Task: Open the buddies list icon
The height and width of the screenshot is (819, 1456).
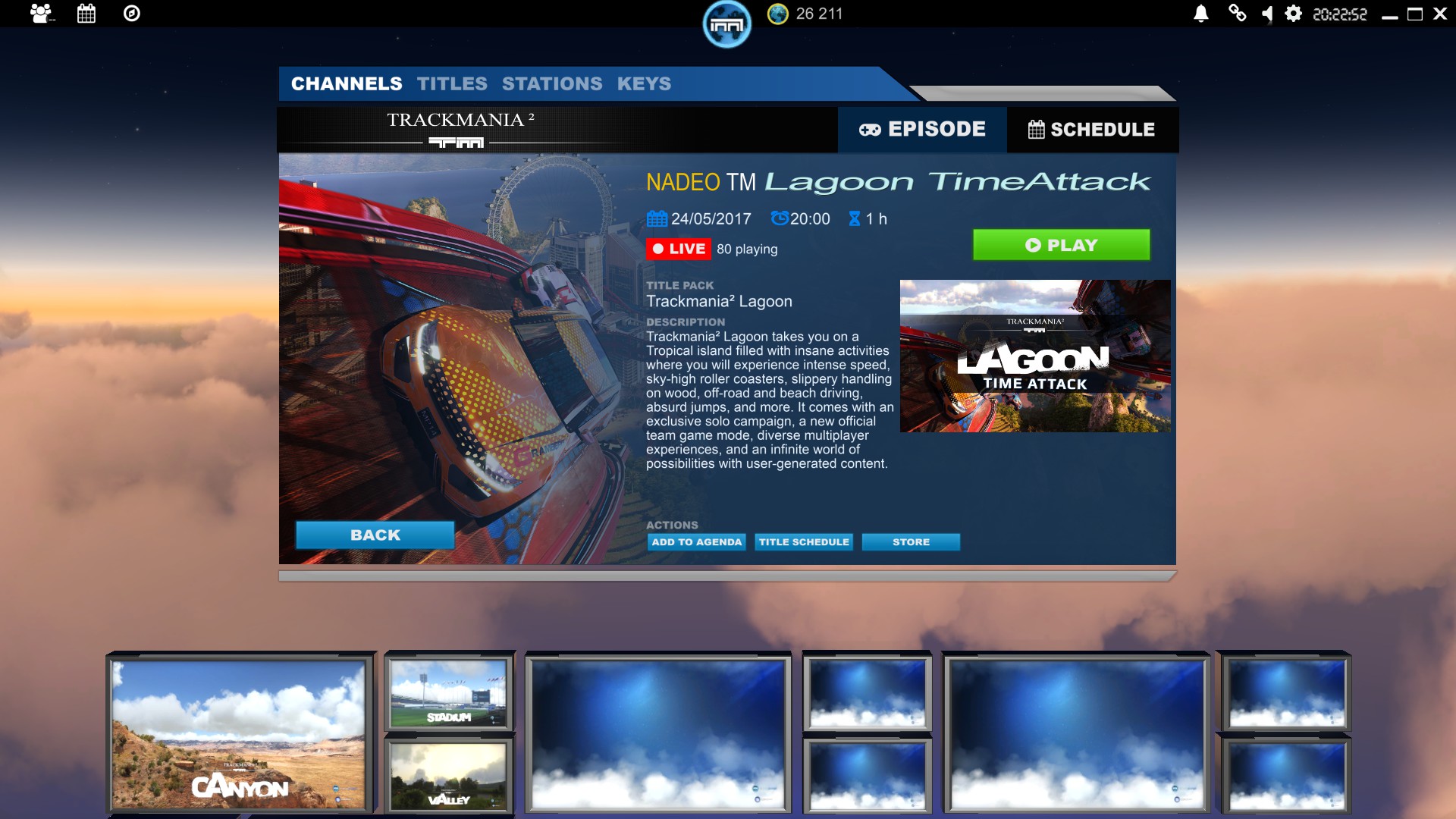Action: [42, 14]
